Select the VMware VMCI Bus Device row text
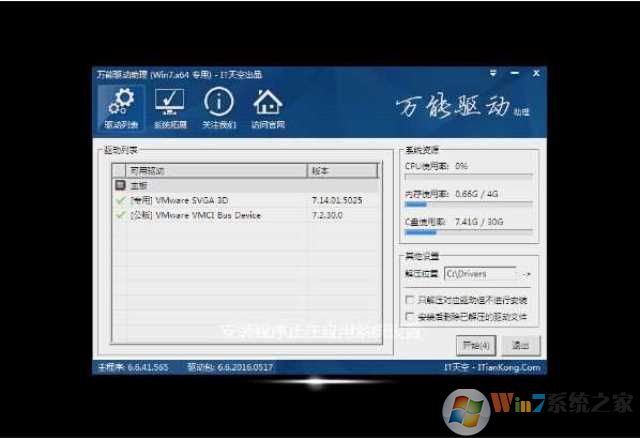This screenshot has height=438, width=640. tap(196, 216)
